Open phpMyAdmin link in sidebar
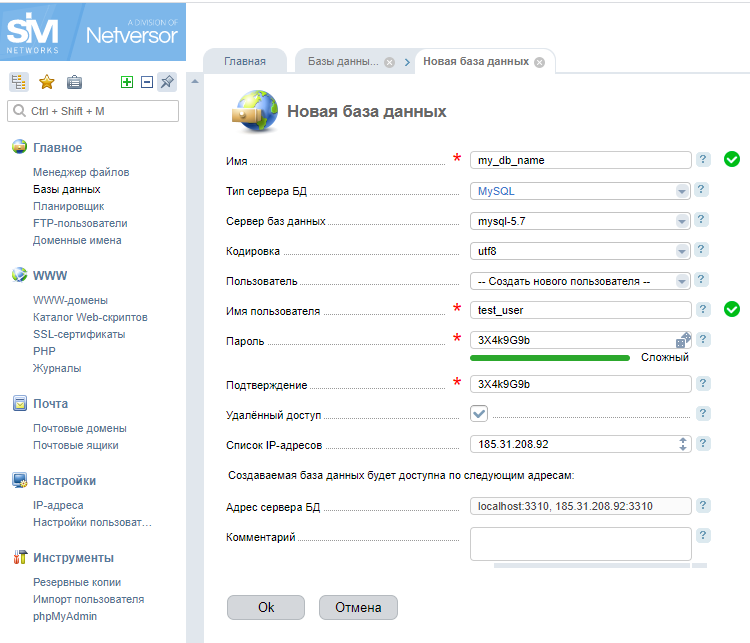The image size is (750, 643). tap(65, 616)
